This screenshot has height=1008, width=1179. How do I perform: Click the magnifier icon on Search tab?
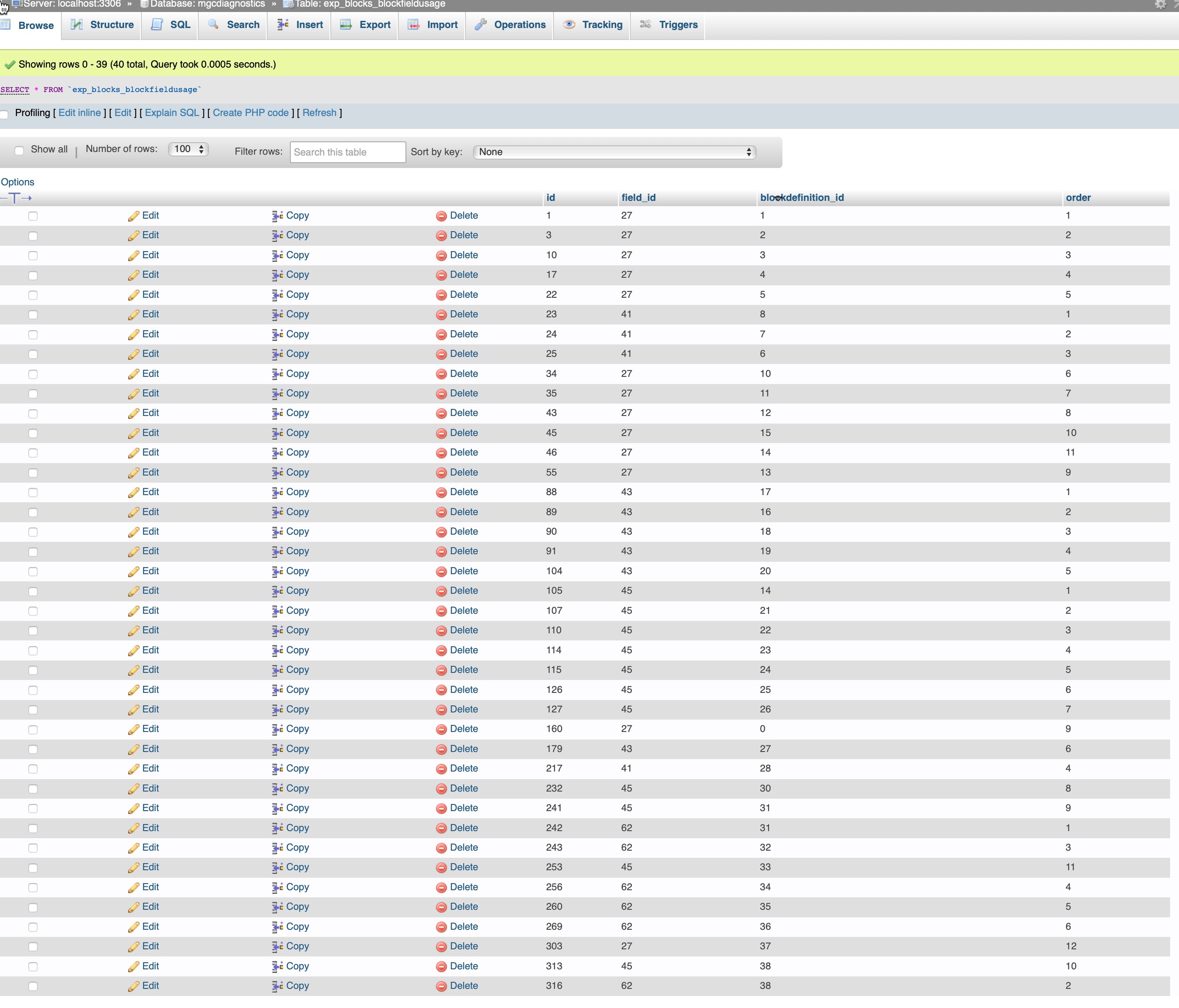tap(213, 24)
